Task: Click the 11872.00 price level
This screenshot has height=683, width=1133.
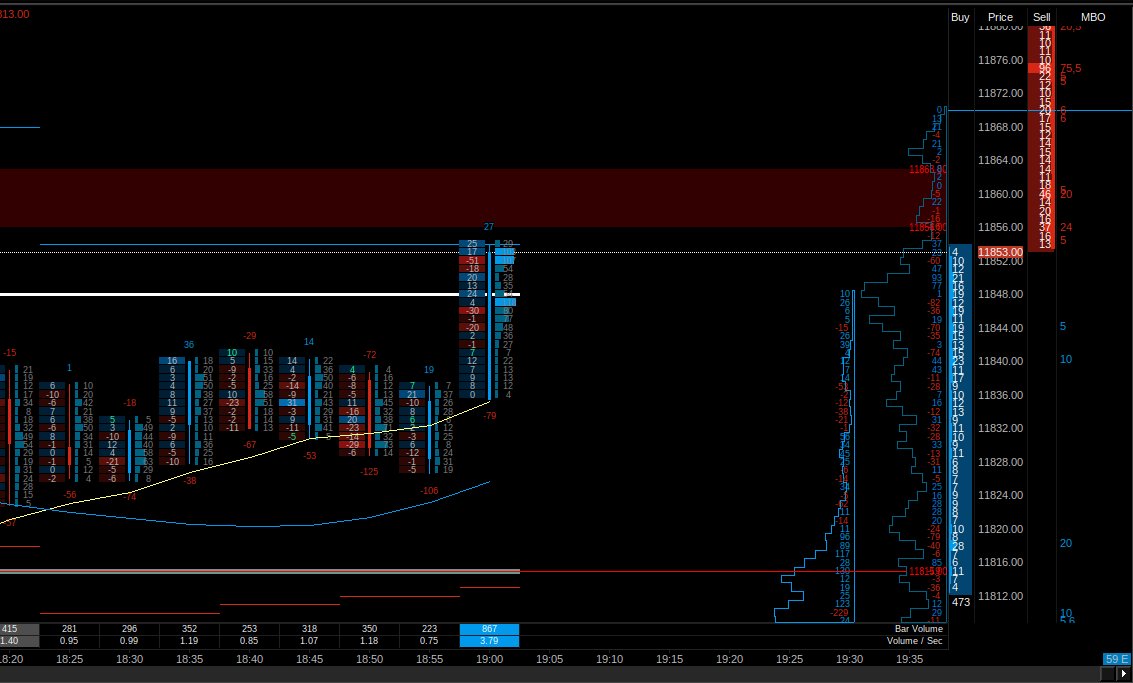Action: (1001, 93)
